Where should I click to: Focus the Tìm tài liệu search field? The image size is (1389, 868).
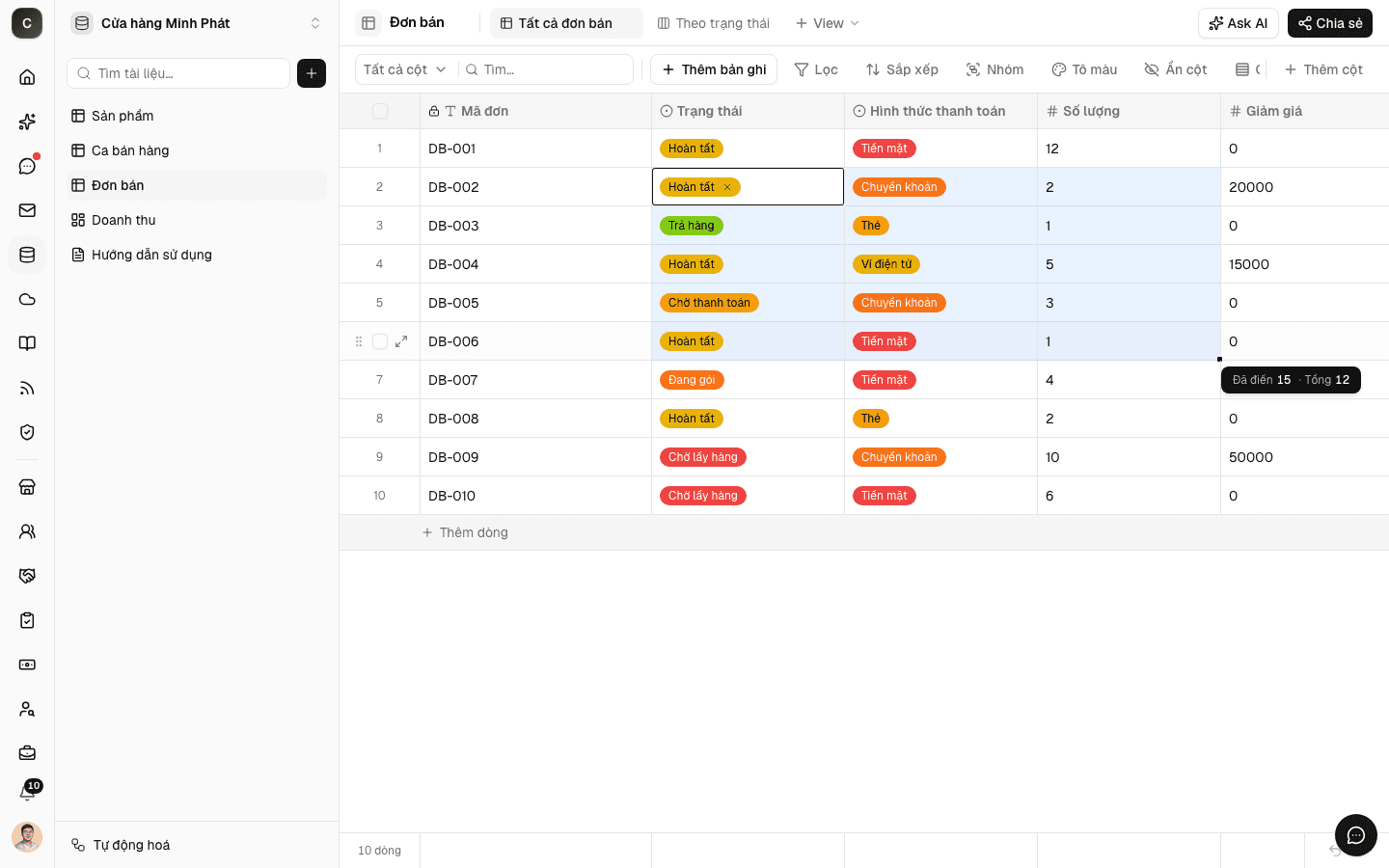pos(178,73)
